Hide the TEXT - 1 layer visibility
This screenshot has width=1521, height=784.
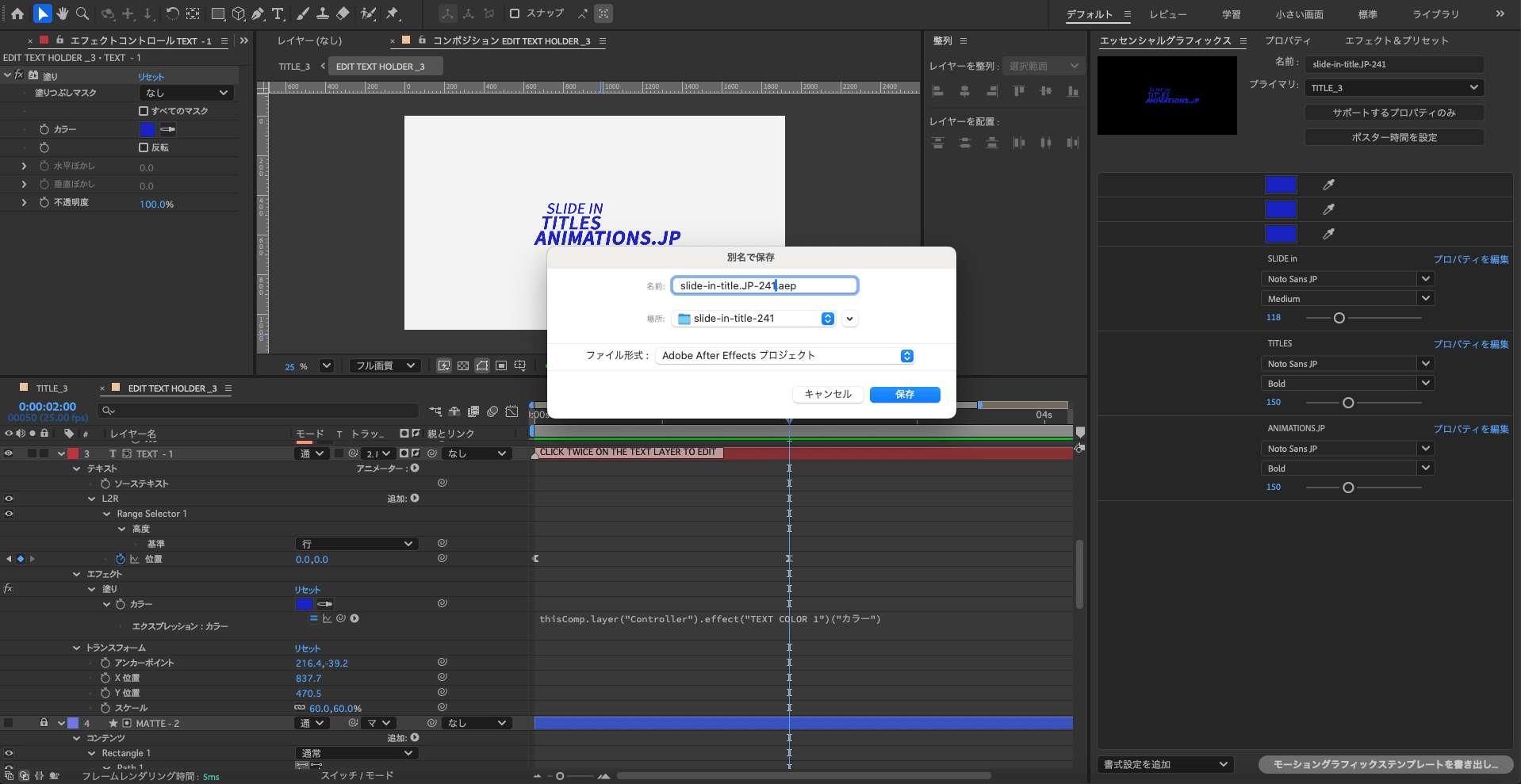point(9,453)
